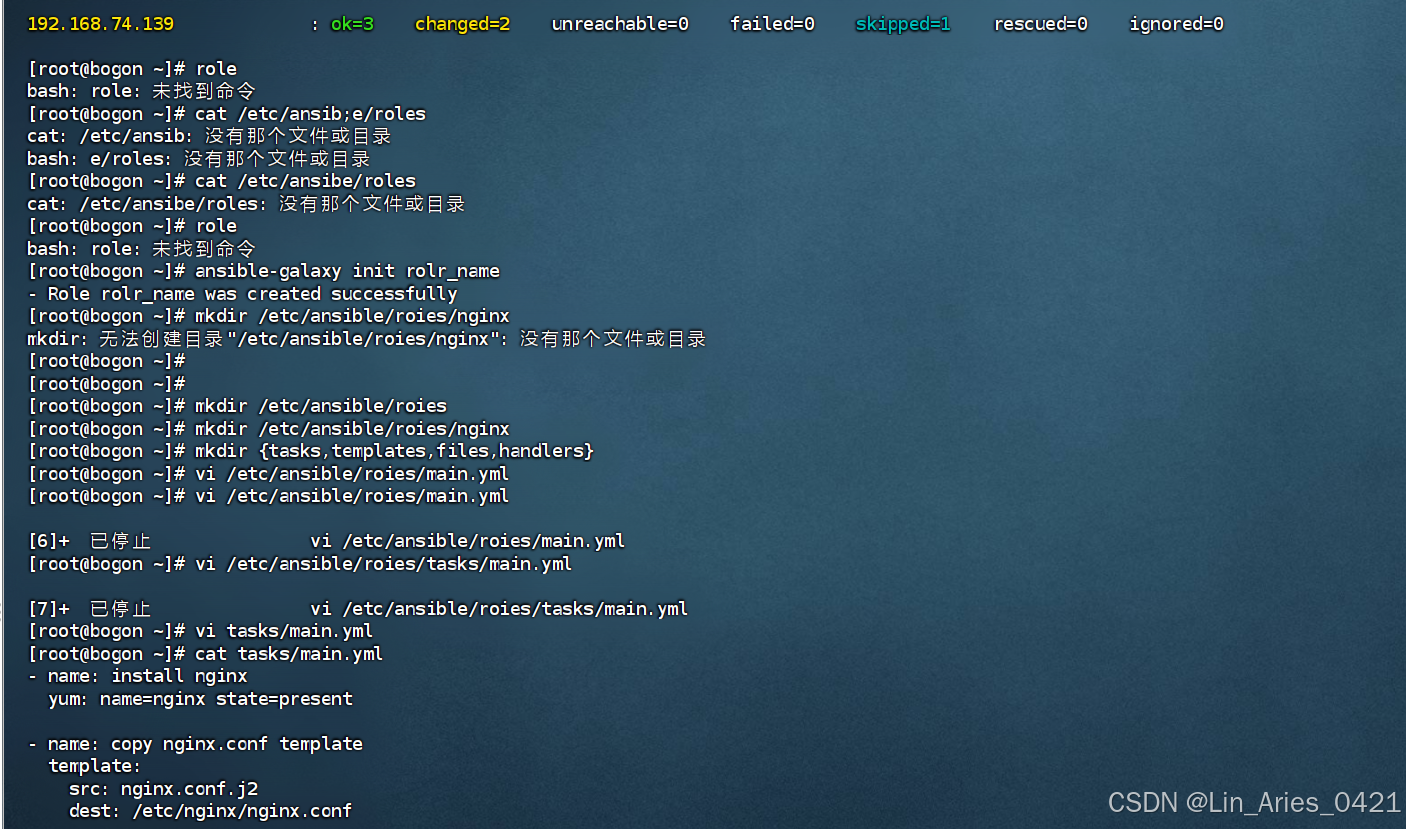Click the src: nginx.conf.j2 line
1406x829 pixels.
pyautogui.click(x=164, y=789)
